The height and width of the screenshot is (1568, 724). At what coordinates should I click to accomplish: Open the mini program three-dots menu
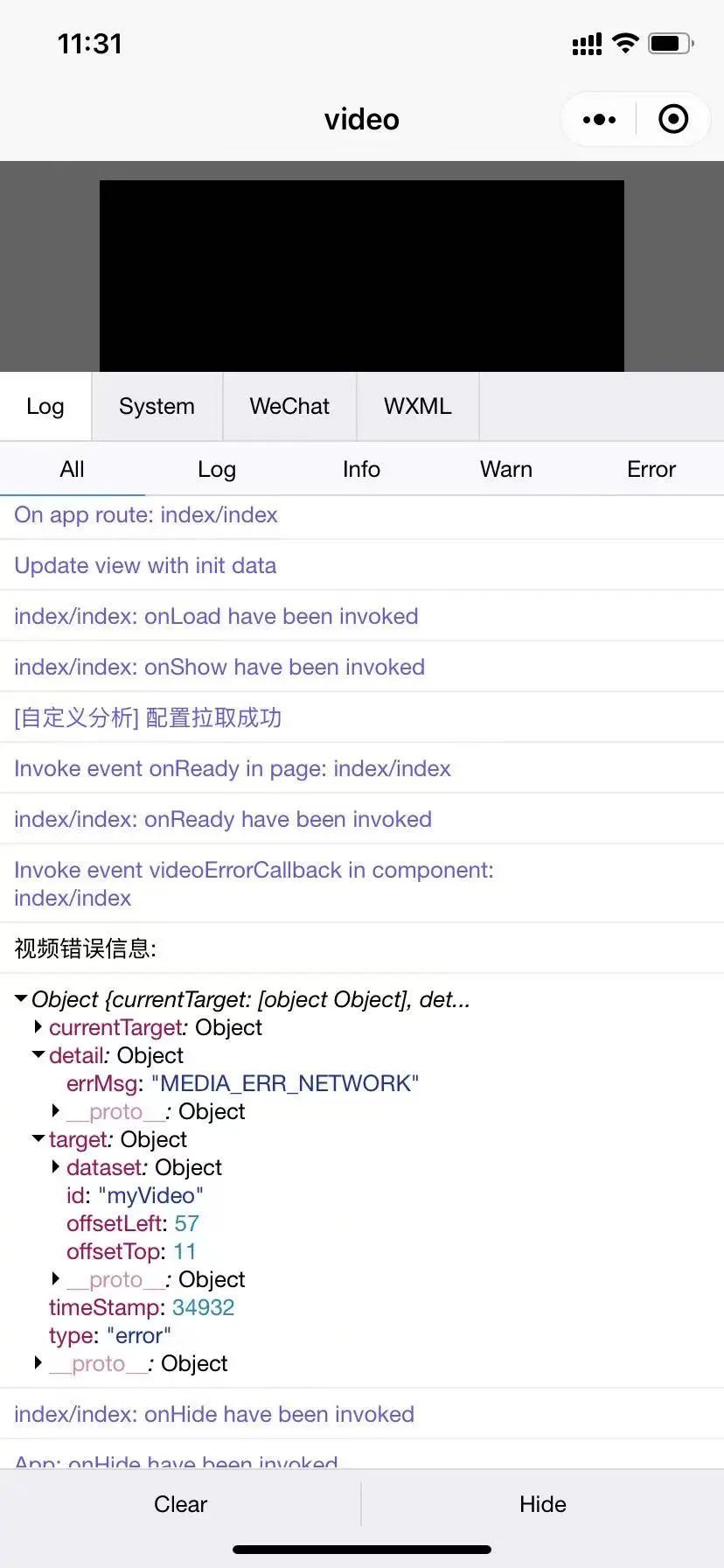click(599, 120)
